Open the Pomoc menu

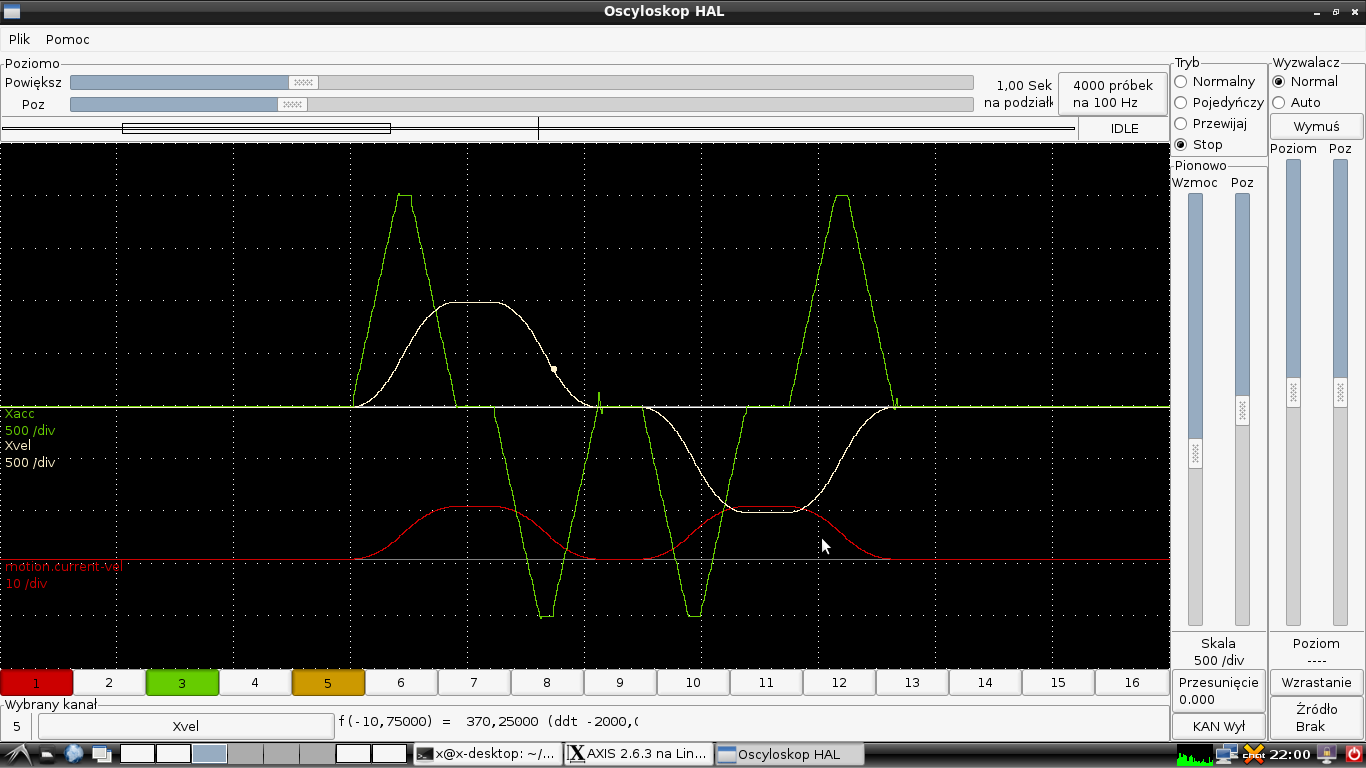tap(68, 39)
